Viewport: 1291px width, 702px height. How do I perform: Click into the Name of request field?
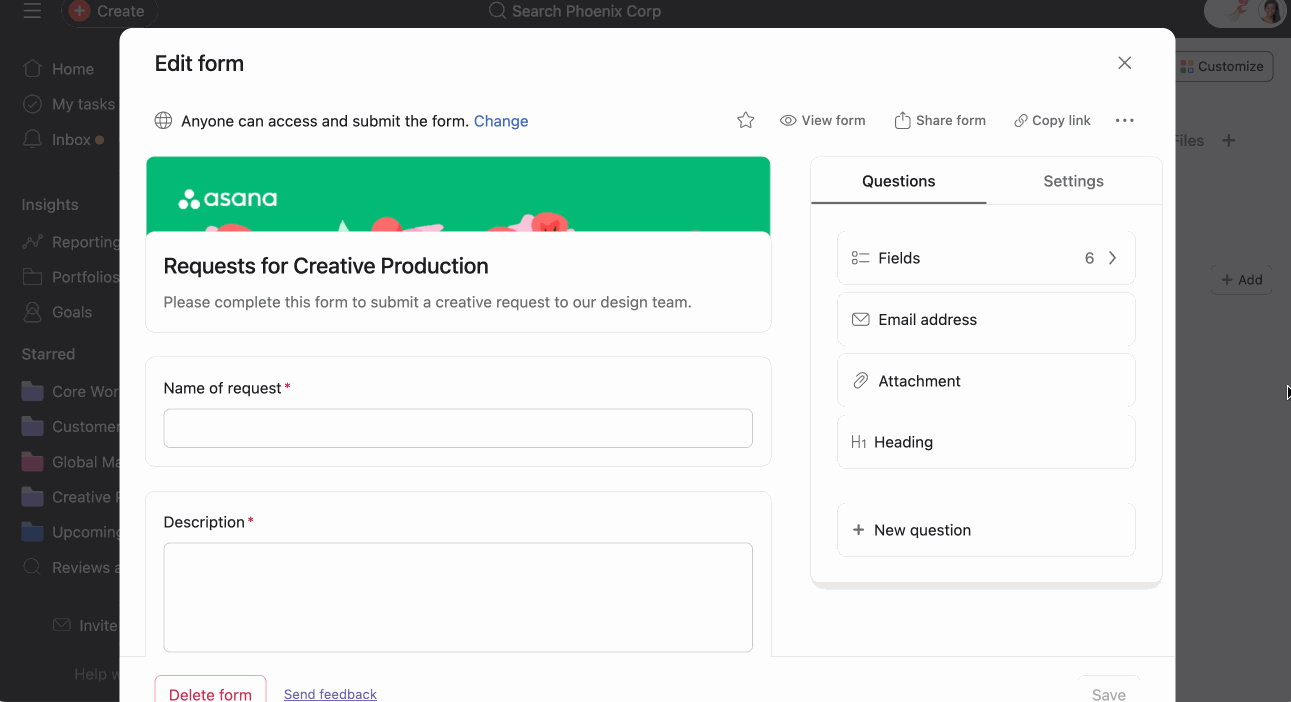click(x=457, y=427)
